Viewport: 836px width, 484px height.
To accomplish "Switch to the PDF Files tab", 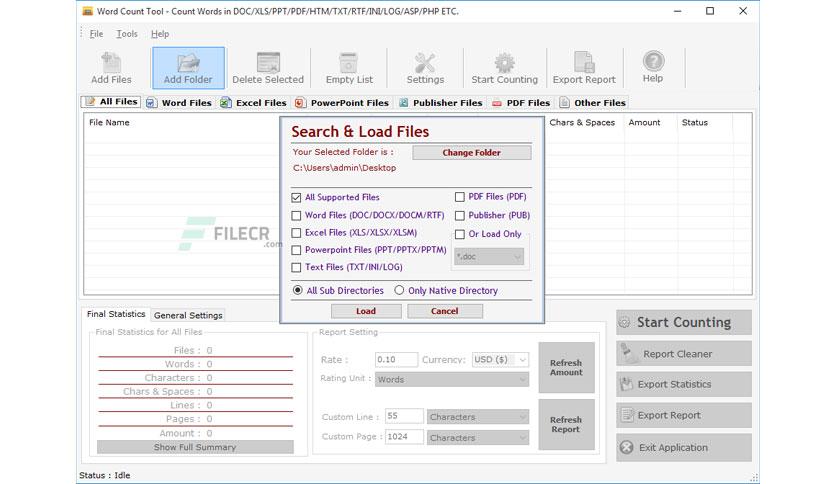I will (x=521, y=103).
